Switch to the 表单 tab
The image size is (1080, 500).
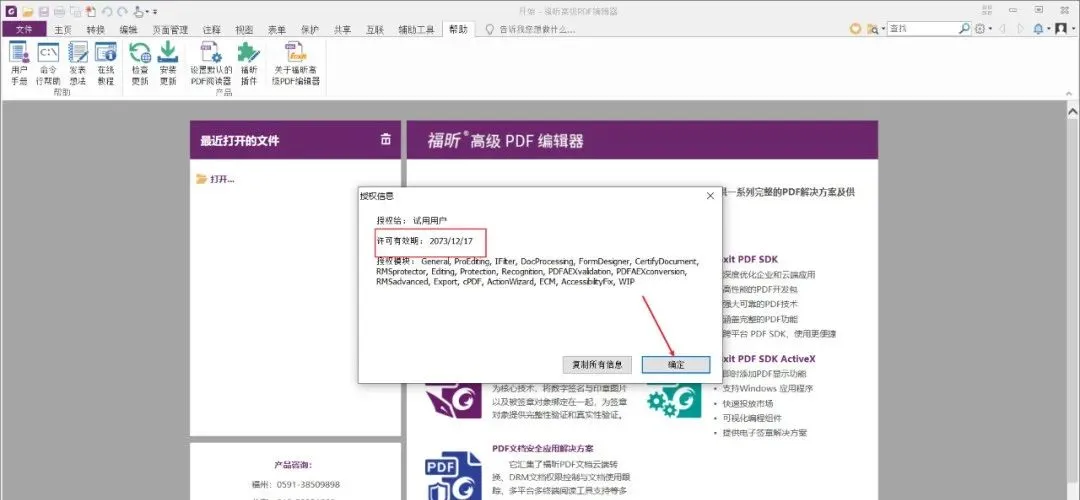coord(277,30)
